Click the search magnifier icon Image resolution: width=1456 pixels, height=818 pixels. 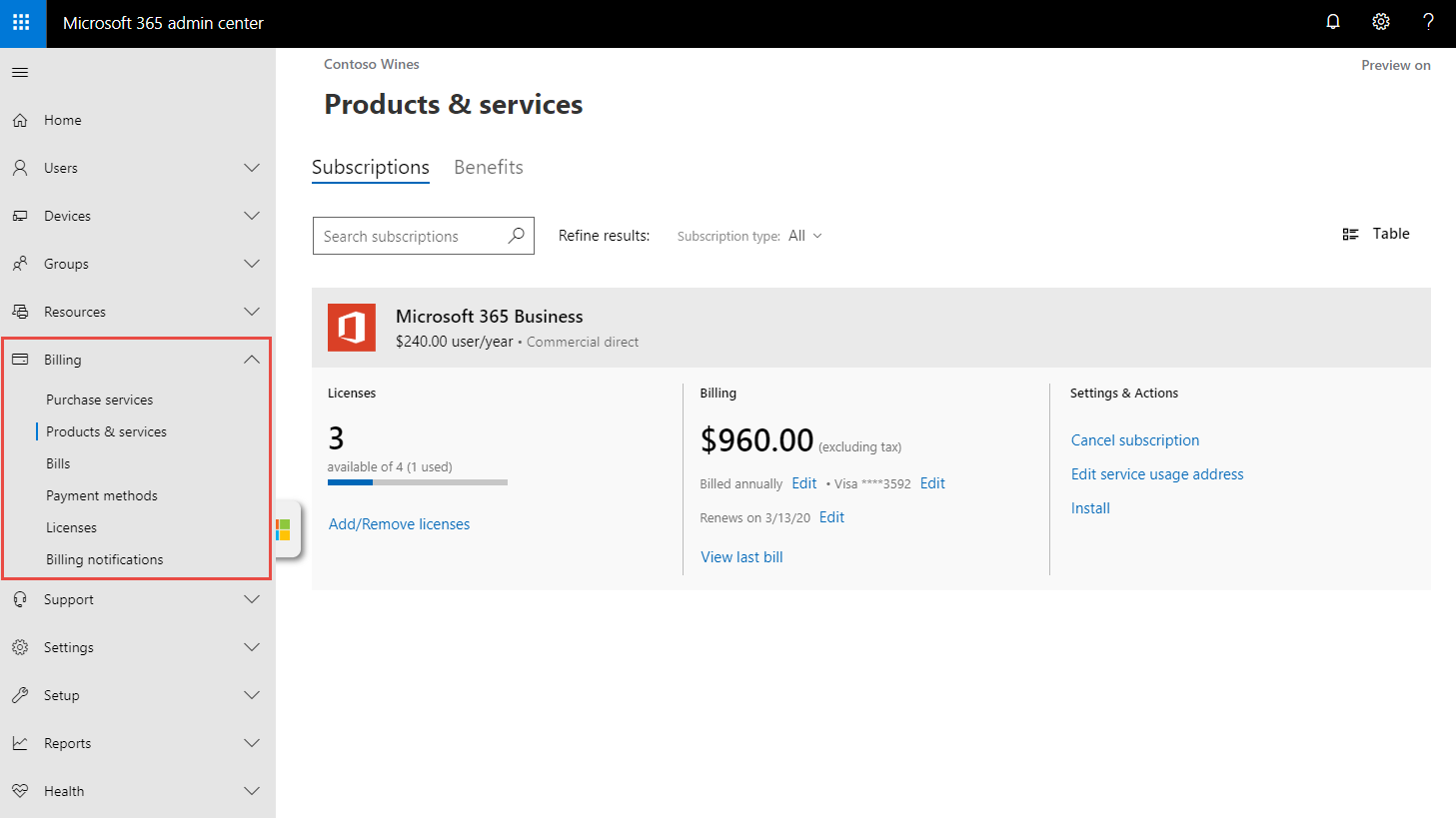point(516,236)
